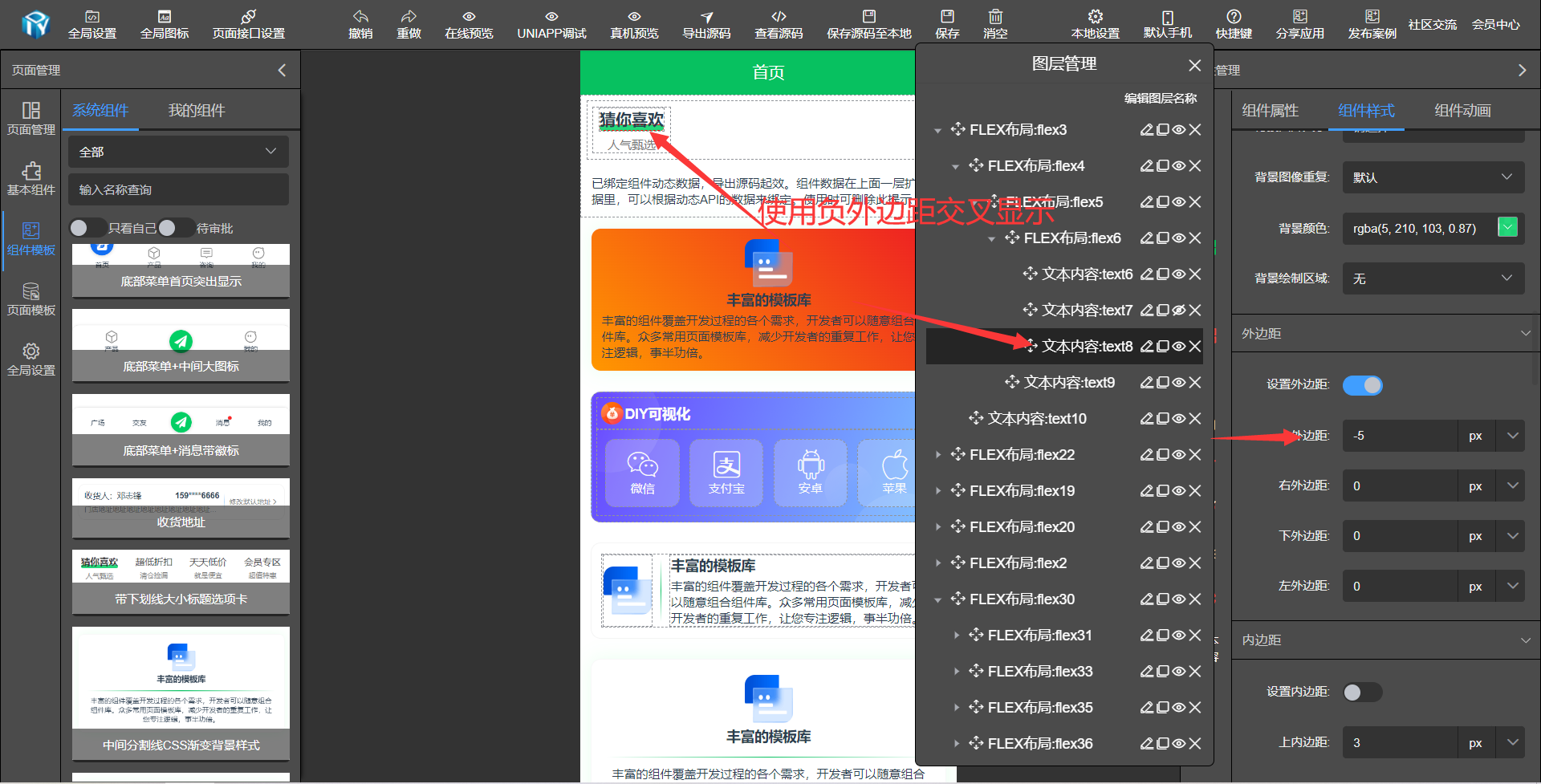The width and height of the screenshot is (1541, 784).
Task: Open the 会员中心 link
Action: pyautogui.click(x=1495, y=25)
